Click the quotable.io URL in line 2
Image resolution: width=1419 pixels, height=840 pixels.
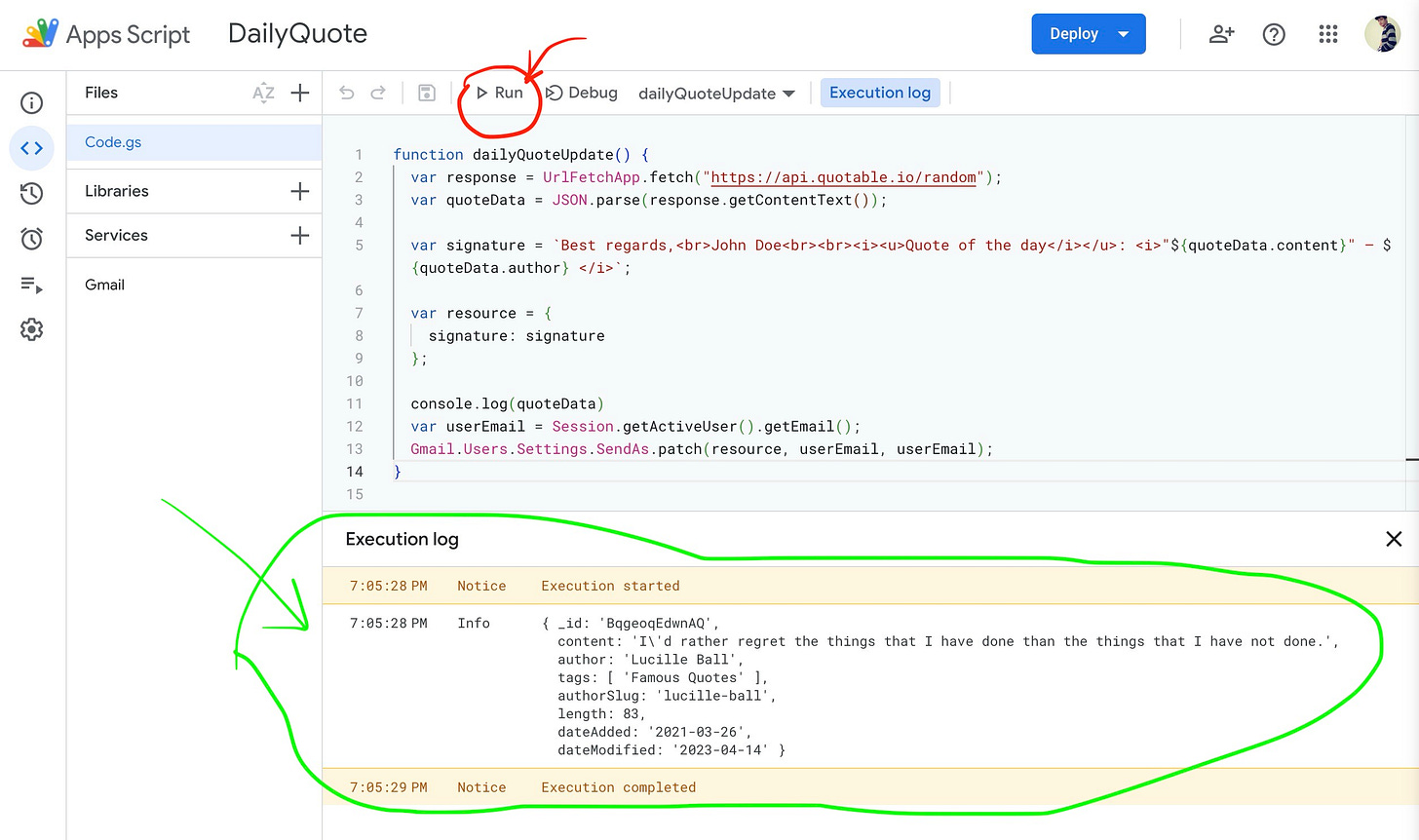click(844, 177)
